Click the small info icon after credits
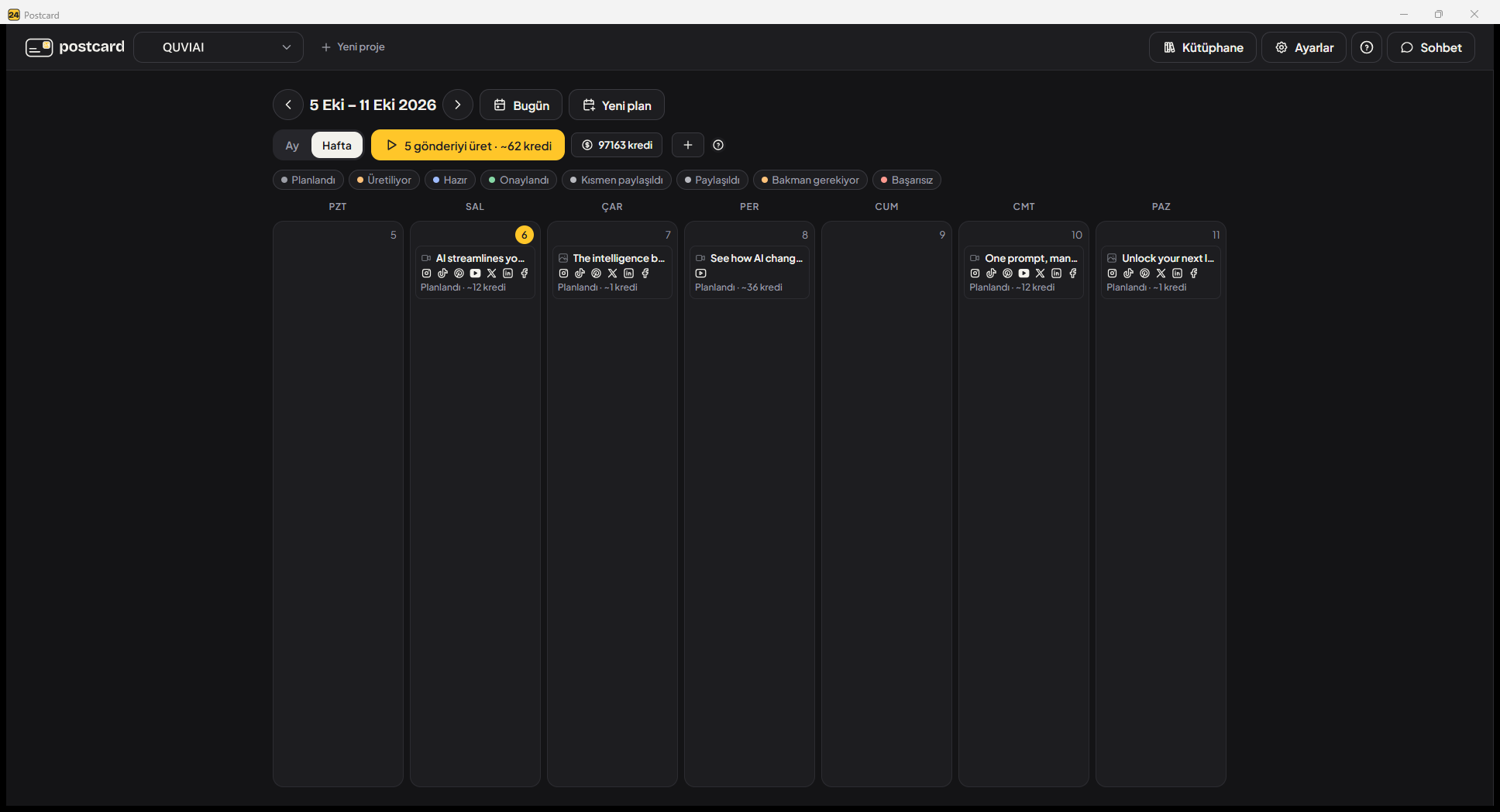Screen dimensions: 1500x812 [718, 145]
